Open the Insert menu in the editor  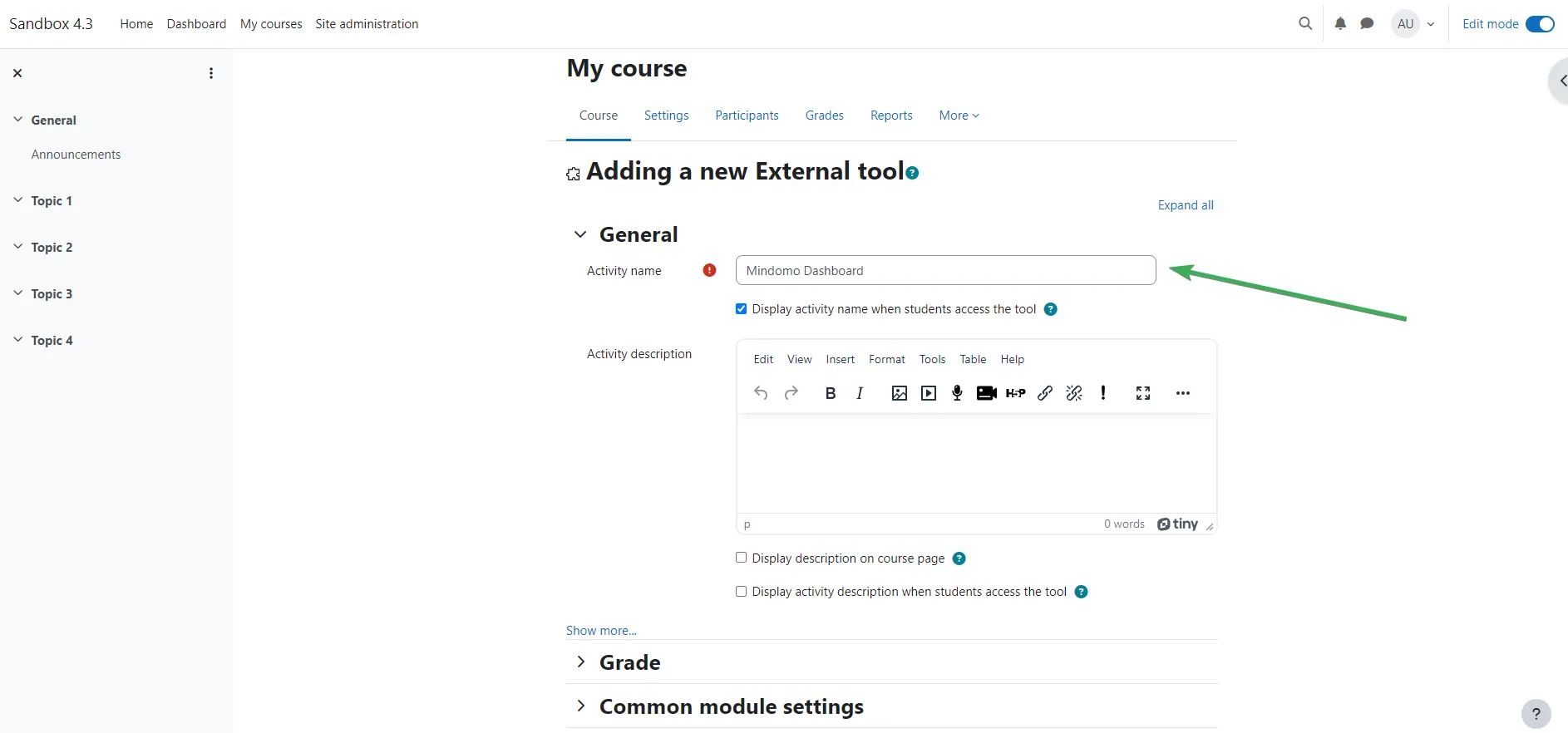(x=840, y=359)
